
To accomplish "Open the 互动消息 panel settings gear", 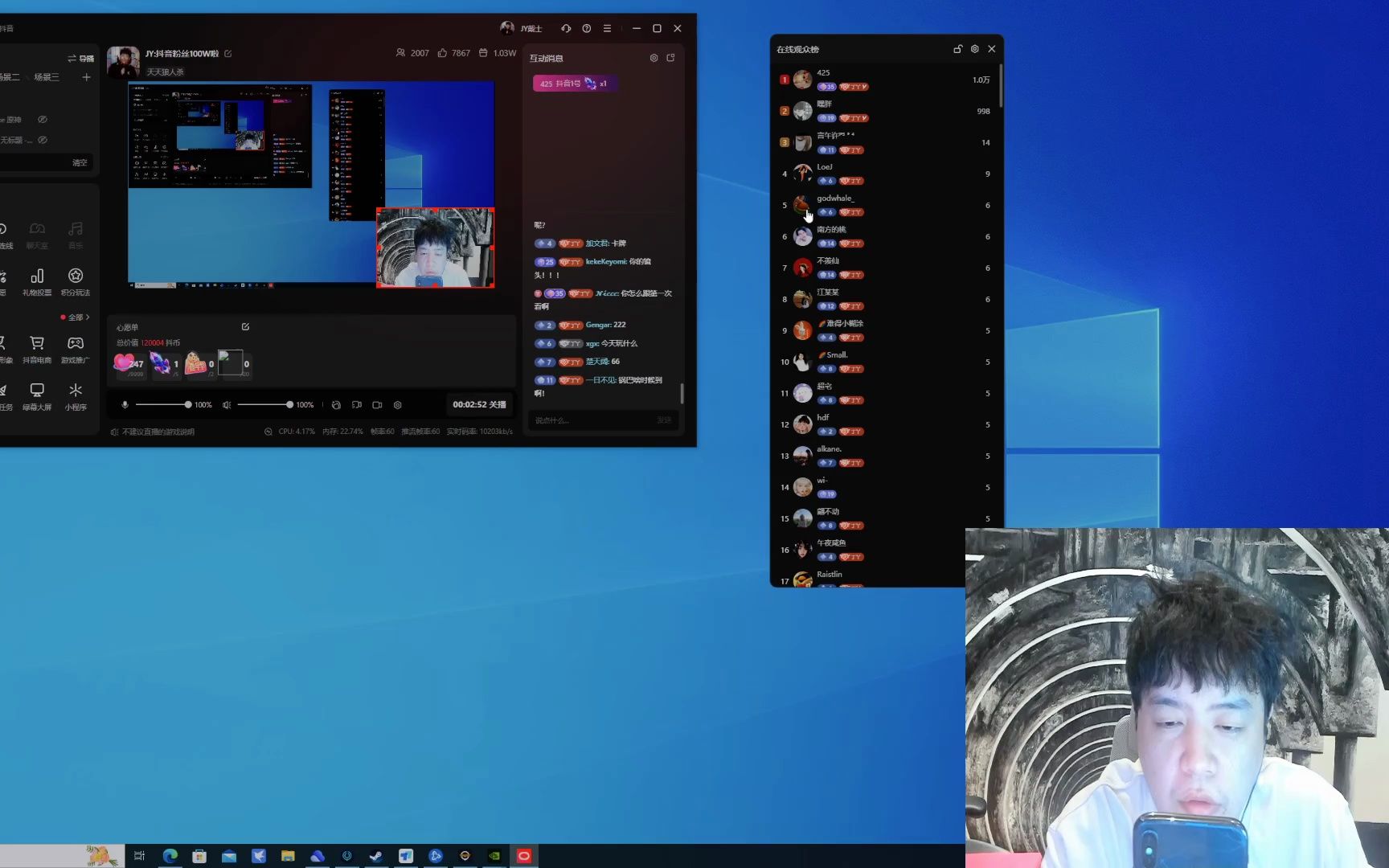I will coord(654,58).
